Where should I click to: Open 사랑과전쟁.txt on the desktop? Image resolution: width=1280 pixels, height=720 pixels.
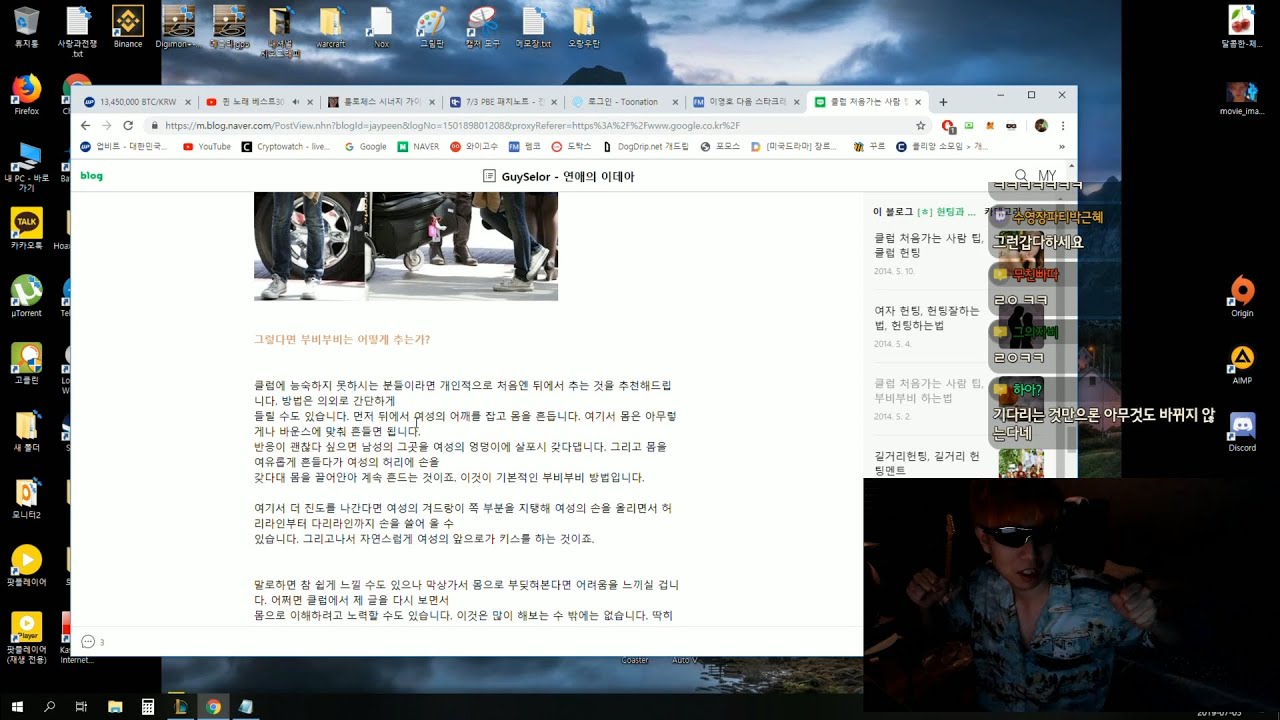77,32
